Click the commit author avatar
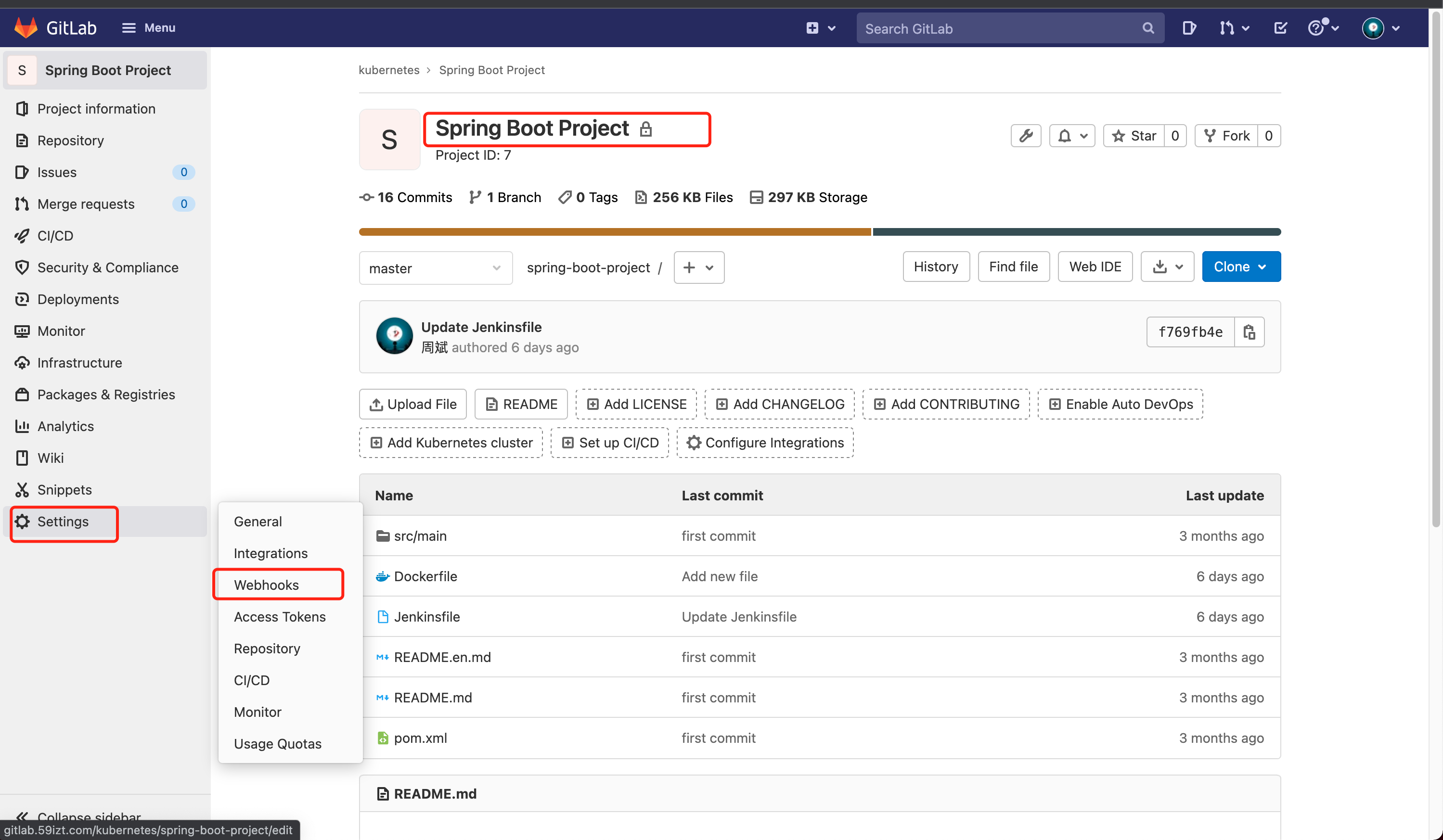Image resolution: width=1443 pixels, height=840 pixels. point(394,336)
